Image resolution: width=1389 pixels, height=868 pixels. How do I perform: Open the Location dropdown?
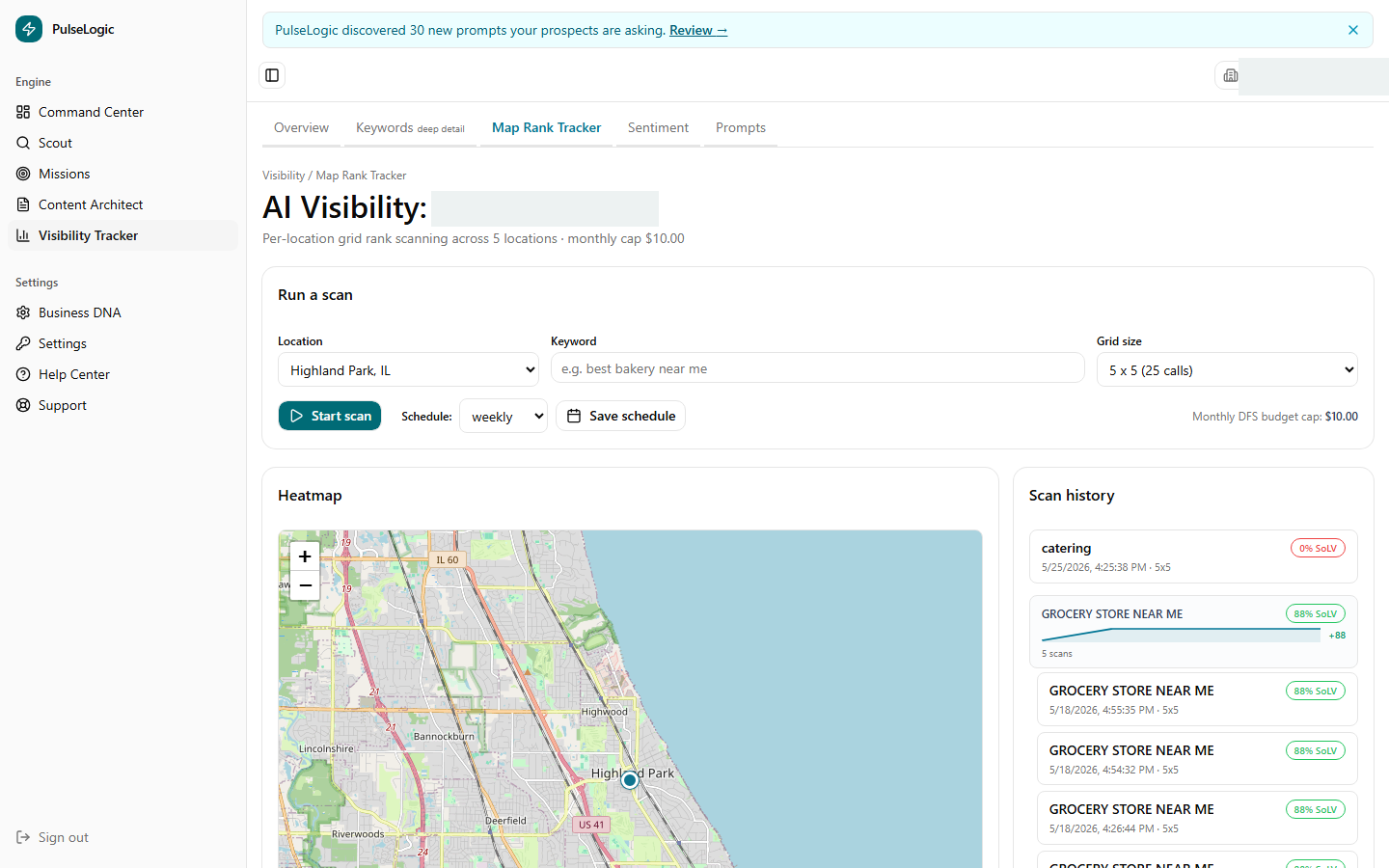pos(408,369)
